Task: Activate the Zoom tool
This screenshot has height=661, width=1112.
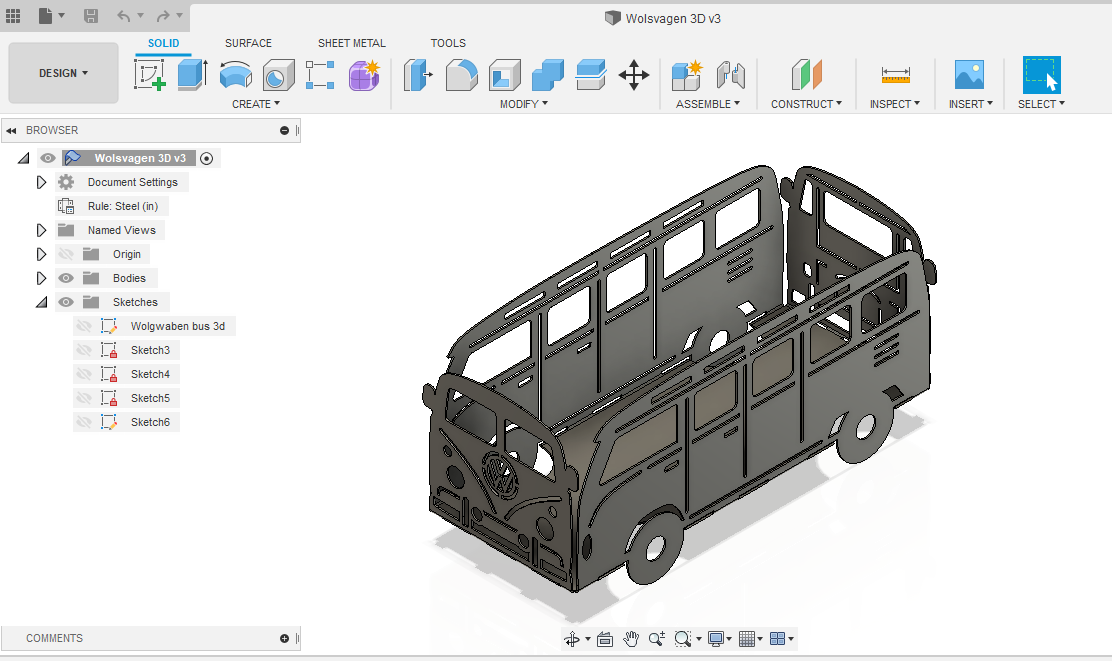Action: 657,639
